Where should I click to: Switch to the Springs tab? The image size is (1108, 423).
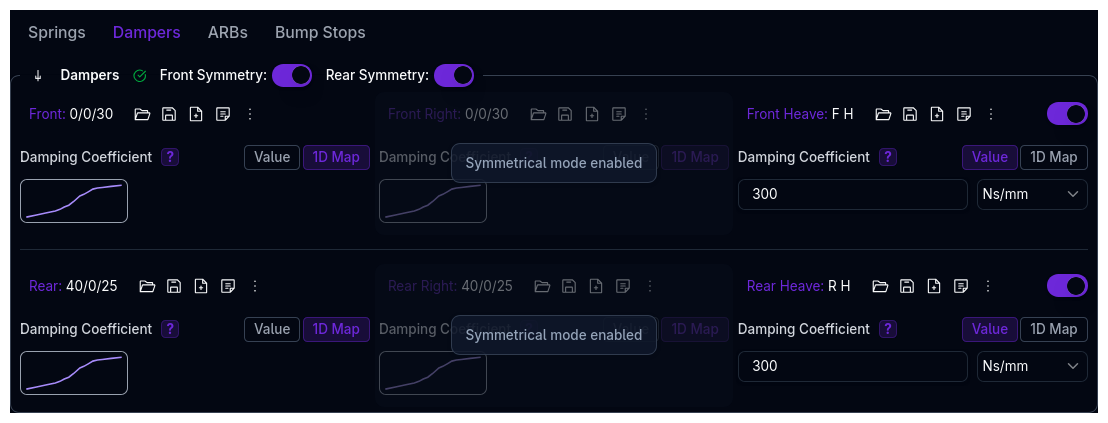[57, 32]
